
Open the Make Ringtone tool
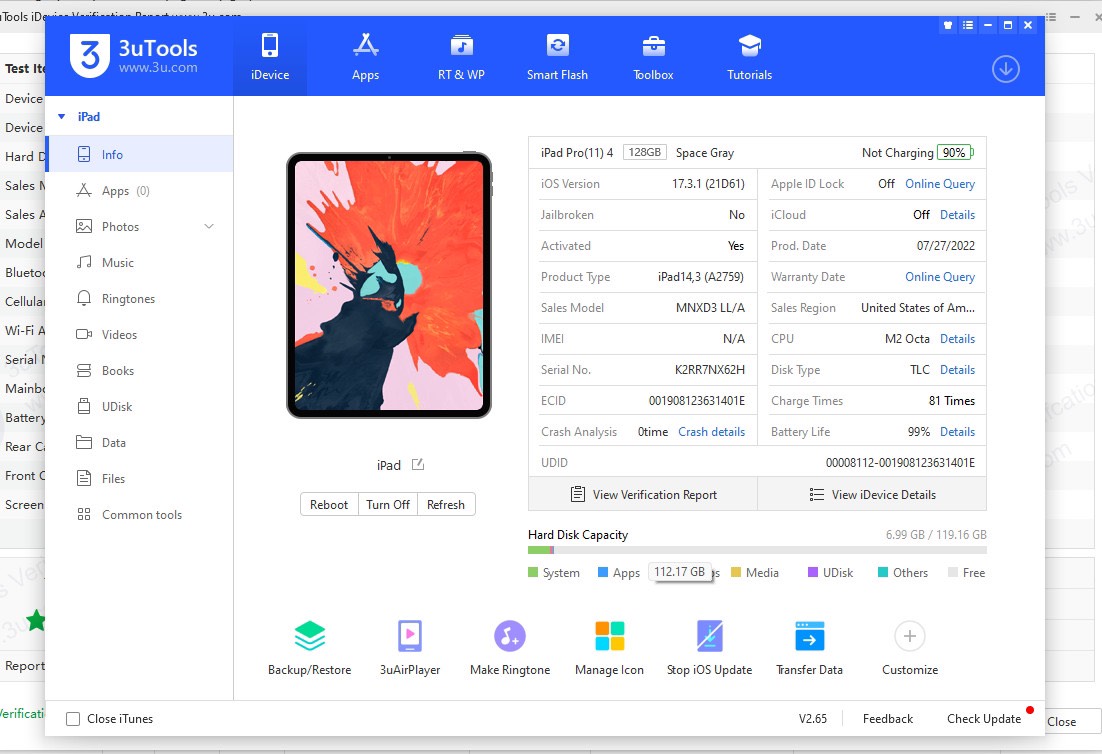pos(509,637)
